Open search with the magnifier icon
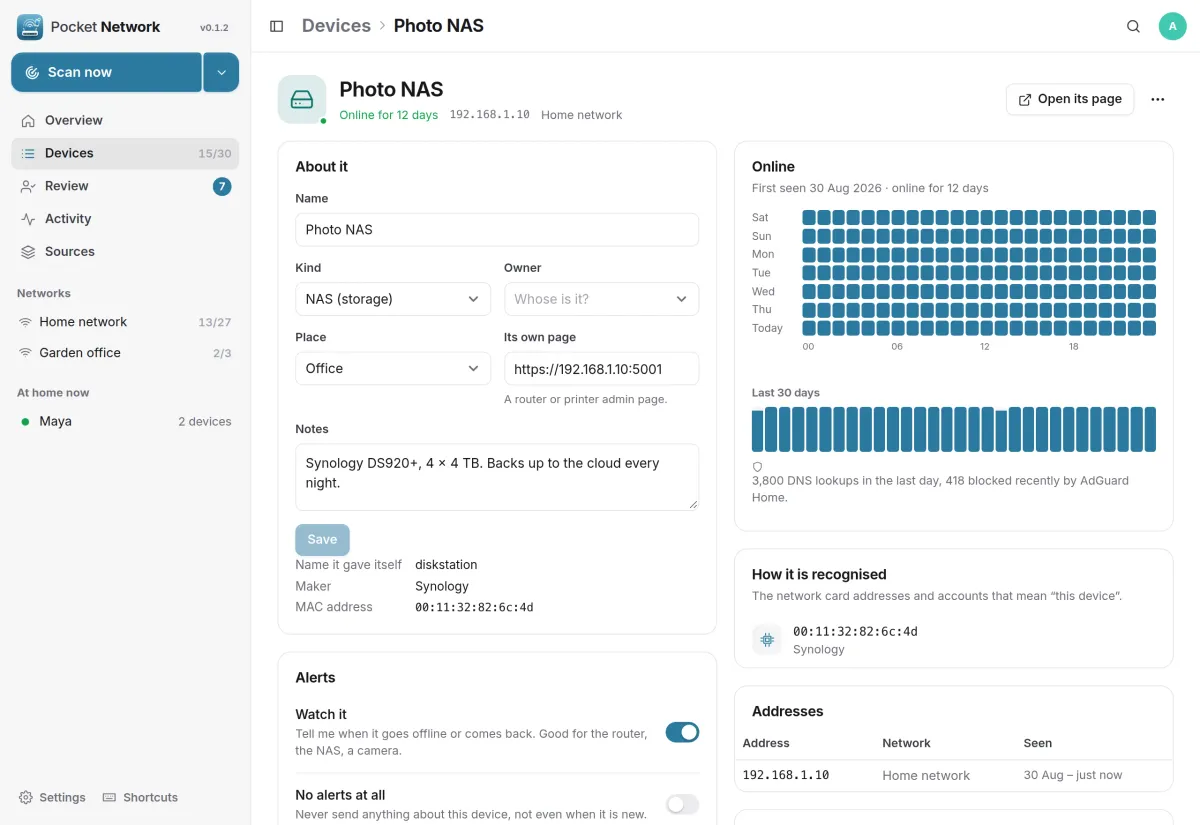 1133,26
